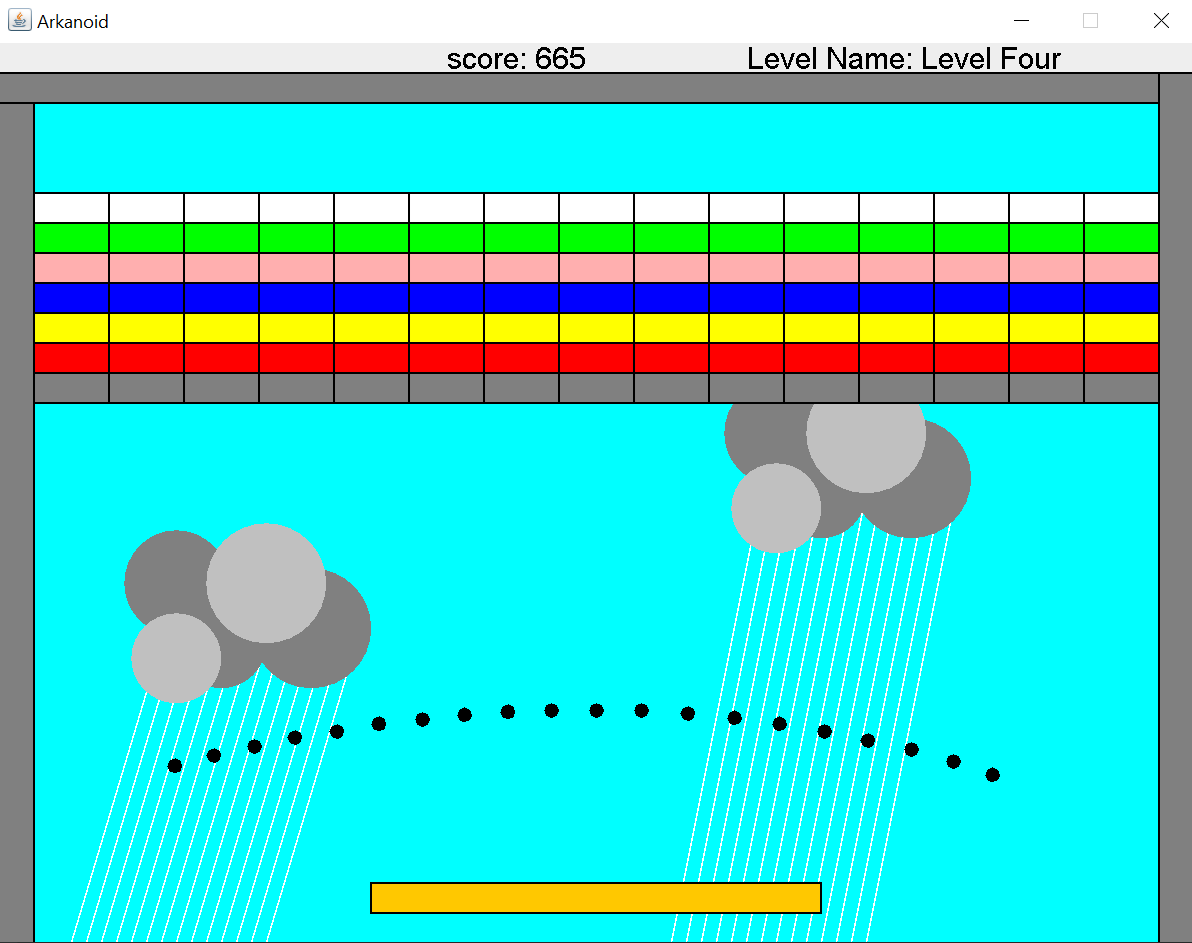Image resolution: width=1192 pixels, height=943 pixels.
Task: Click the Java icon in the title bar
Action: tap(20, 21)
